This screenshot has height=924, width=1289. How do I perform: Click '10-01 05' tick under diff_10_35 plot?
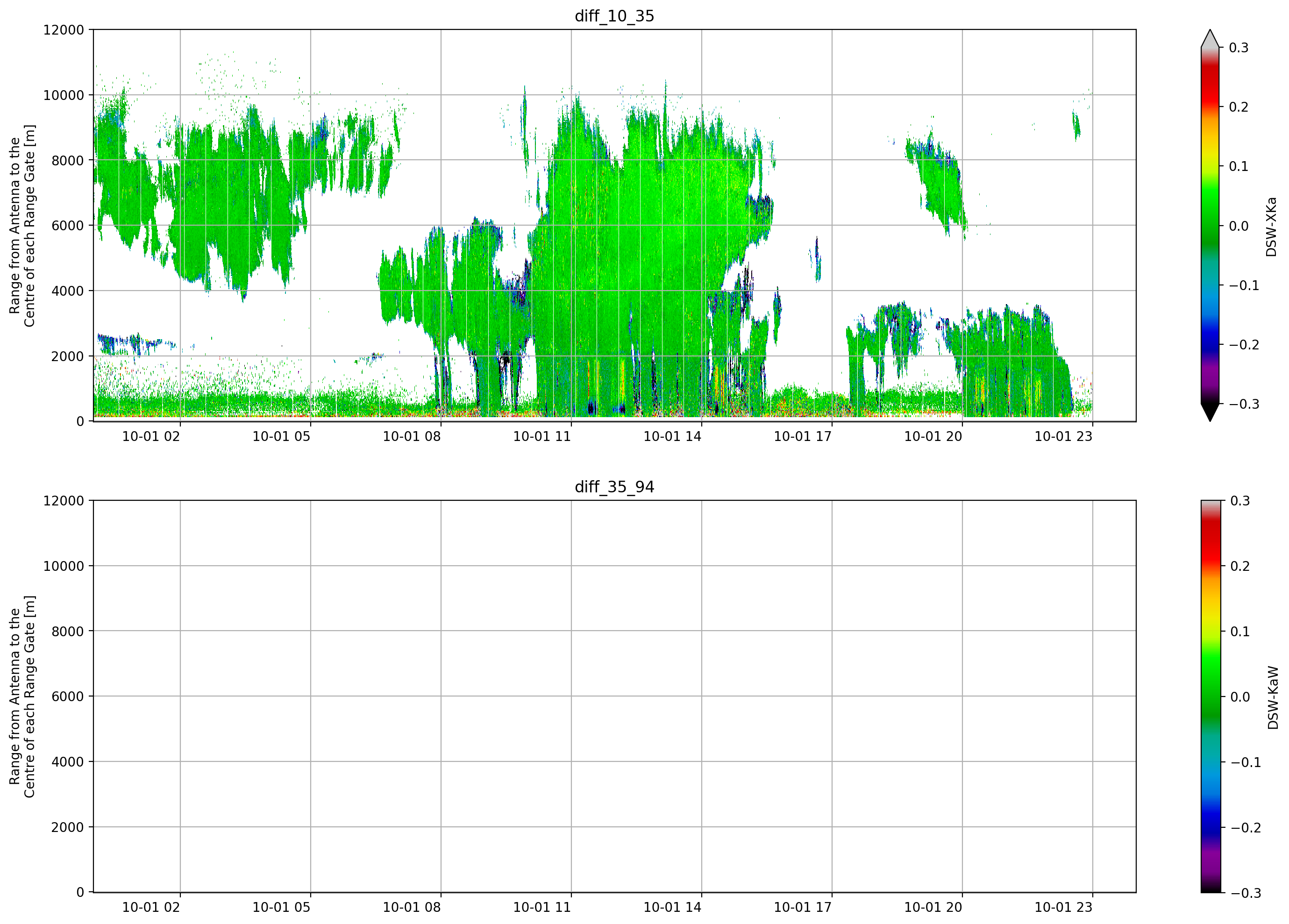[281, 436]
